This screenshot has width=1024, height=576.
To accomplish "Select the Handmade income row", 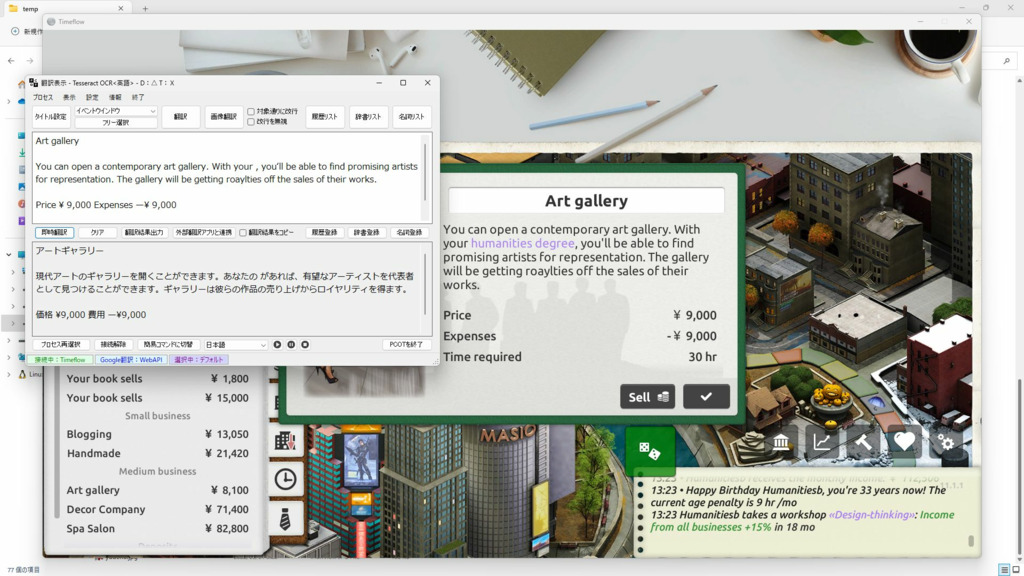I will click(157, 453).
